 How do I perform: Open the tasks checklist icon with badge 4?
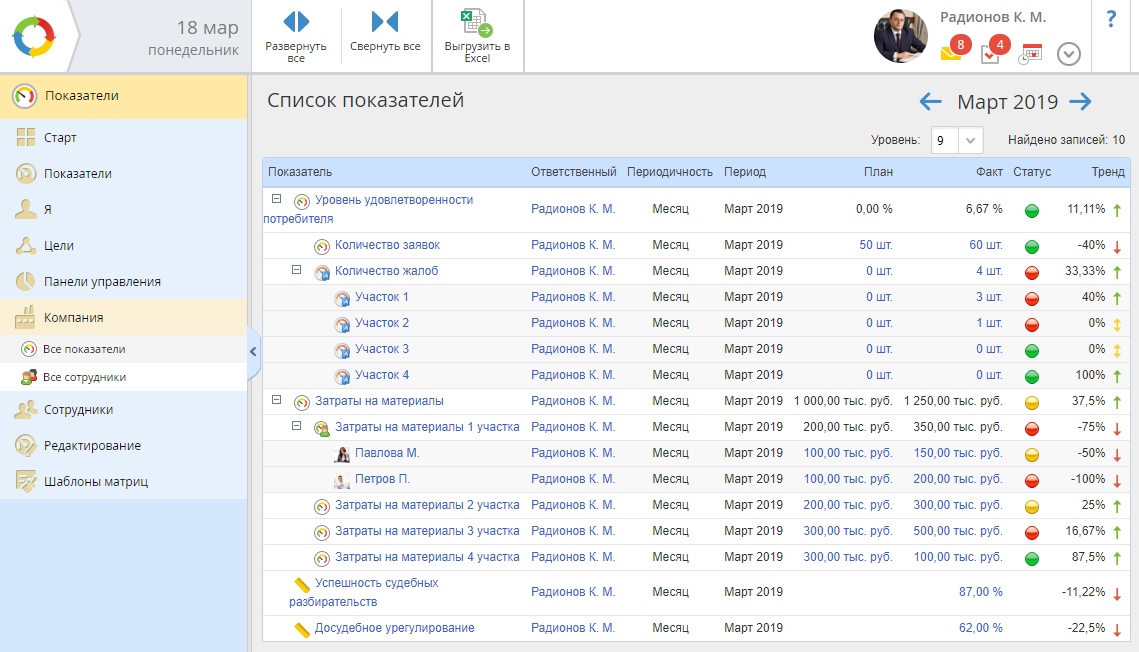pyautogui.click(x=990, y=53)
